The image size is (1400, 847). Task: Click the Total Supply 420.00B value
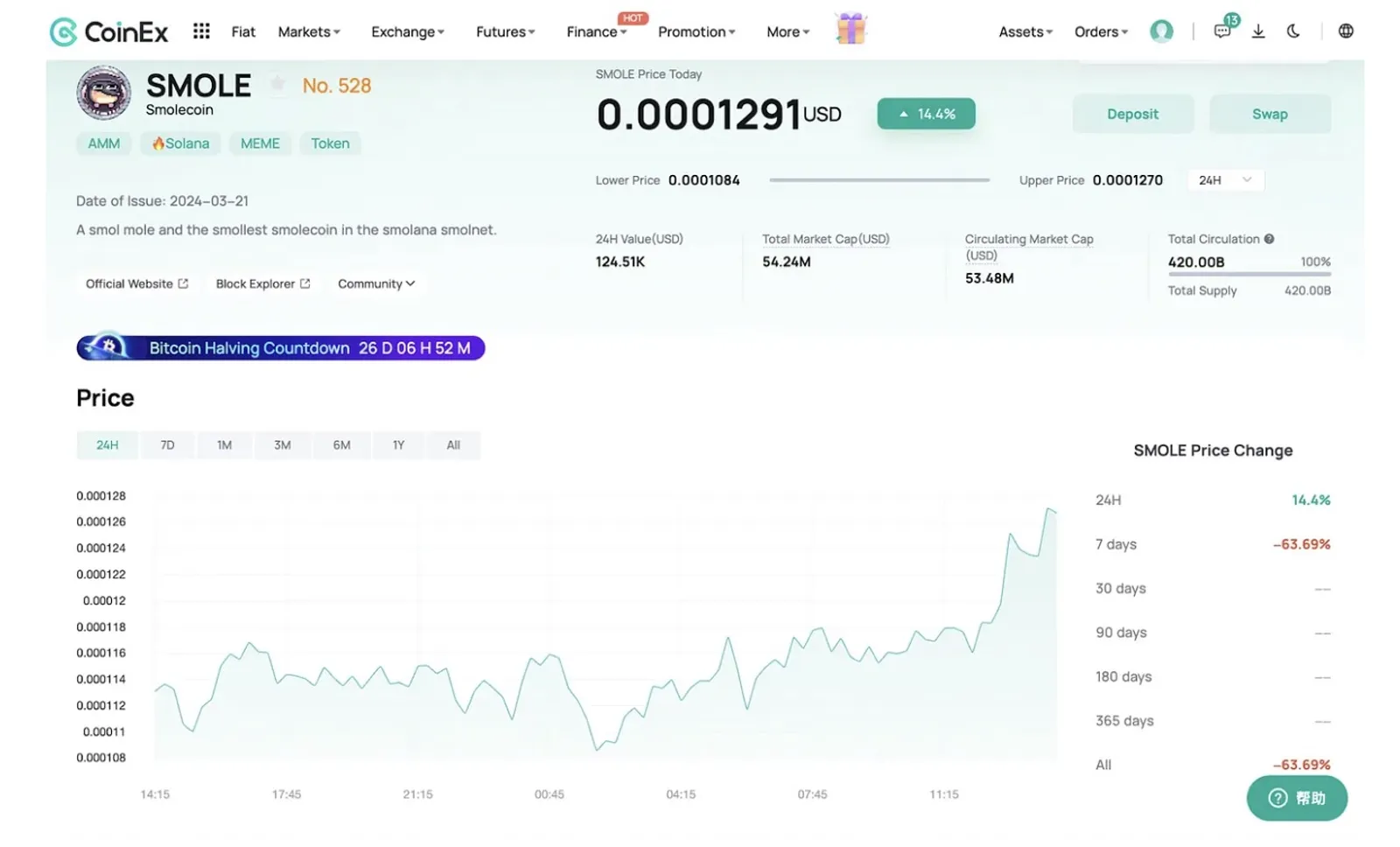click(1307, 290)
